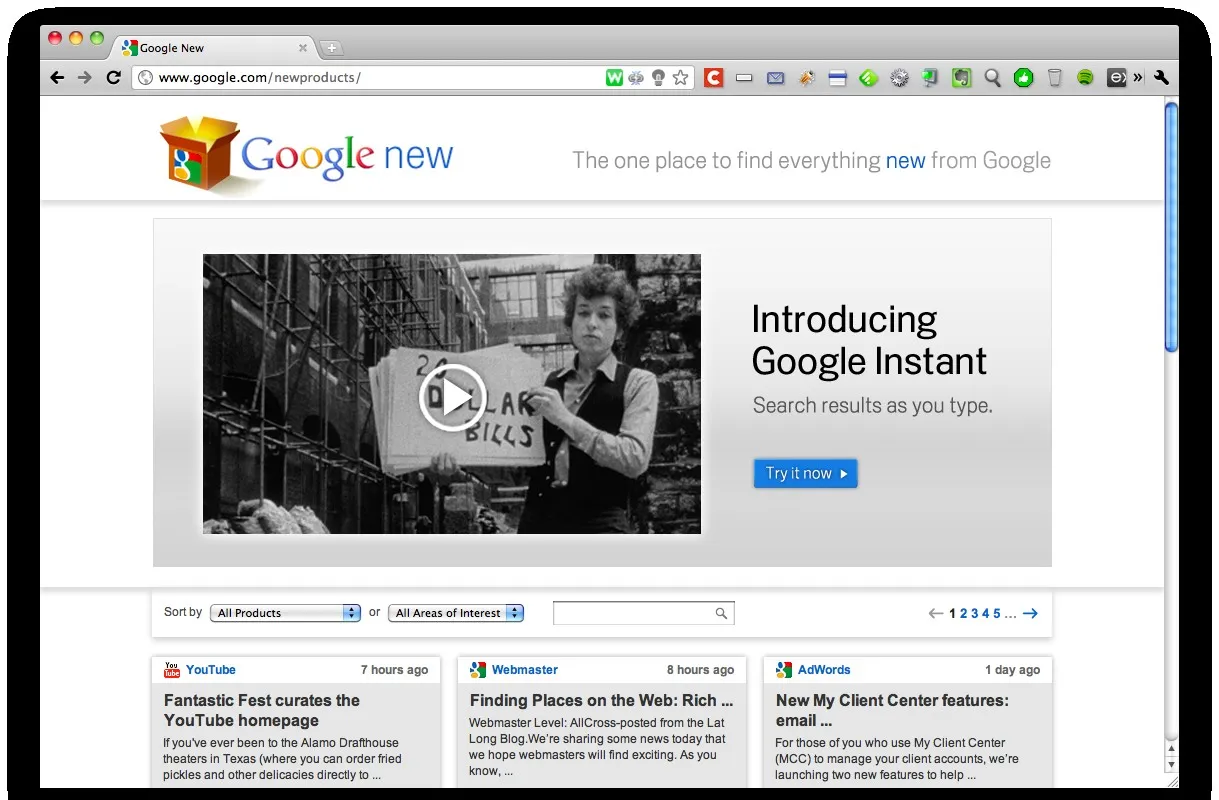Click the Google icon beside AdWords
This screenshot has height=800, width=1219.
pos(784,670)
